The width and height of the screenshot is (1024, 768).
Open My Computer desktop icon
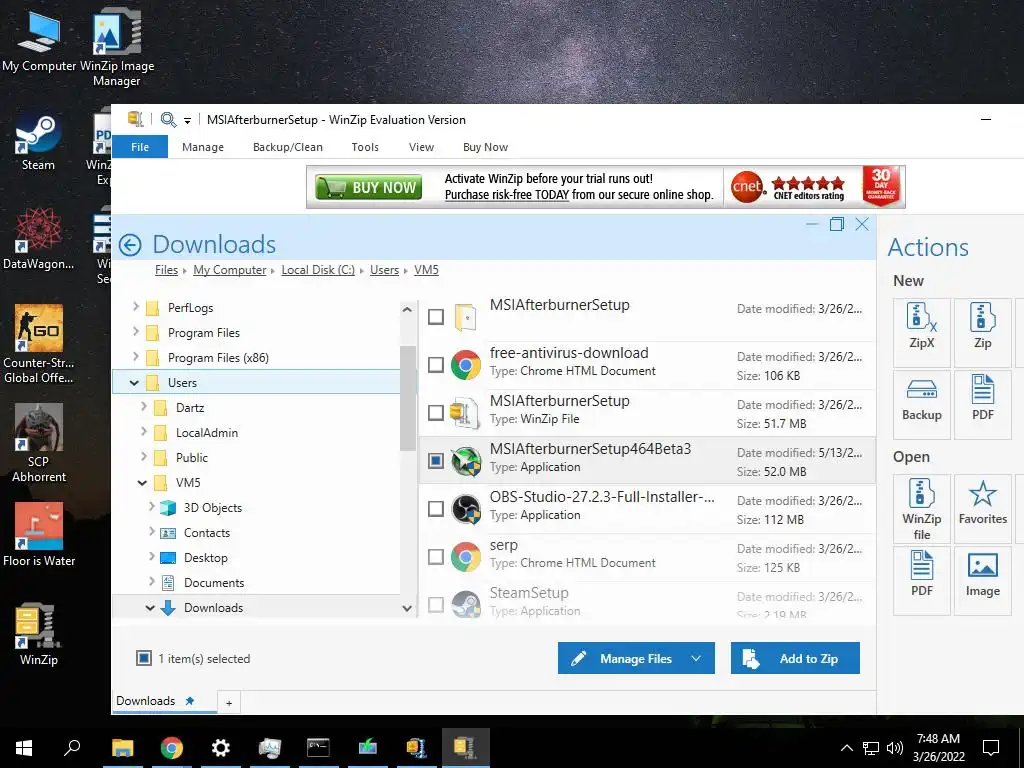(x=39, y=42)
